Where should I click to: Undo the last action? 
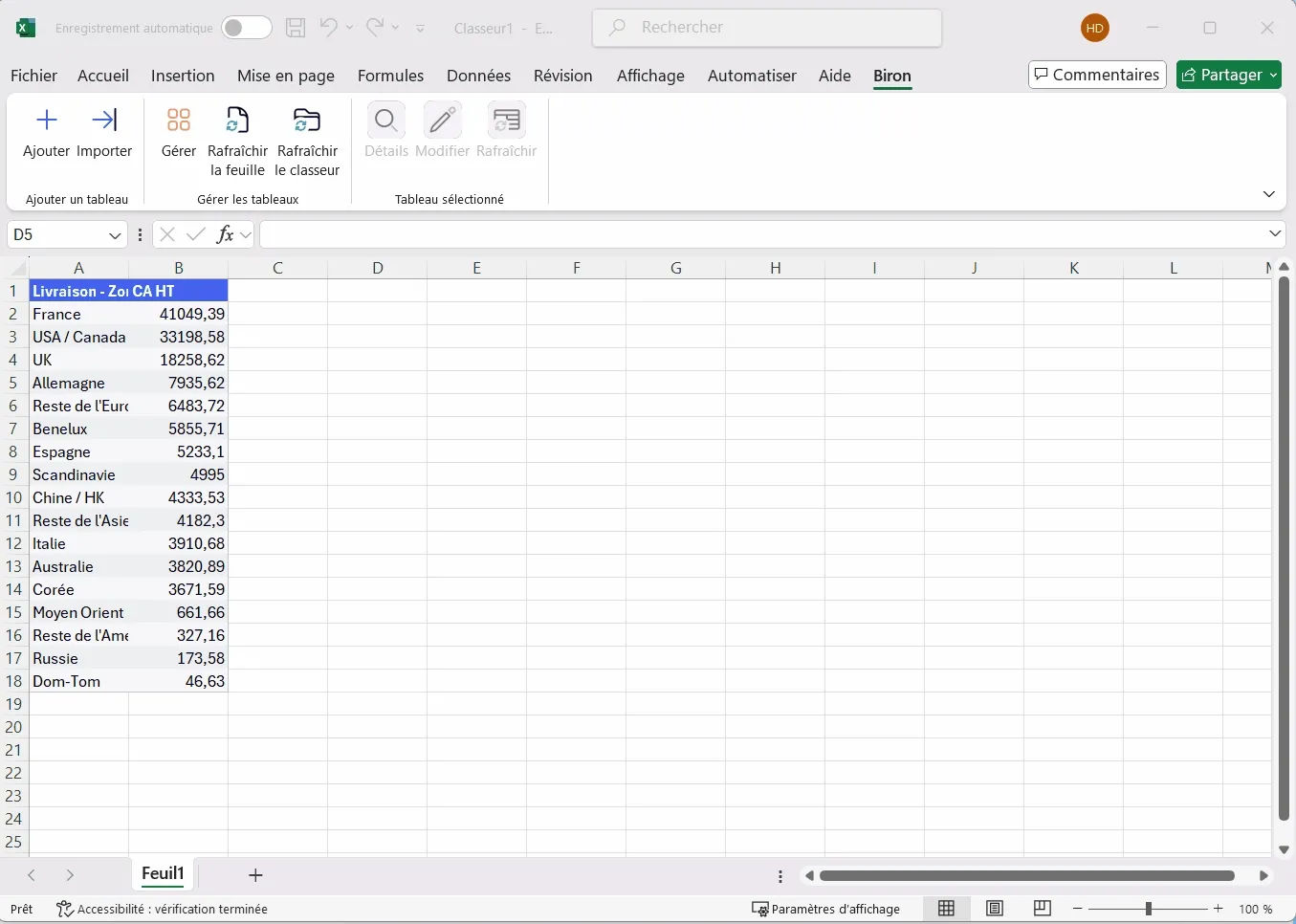(328, 28)
